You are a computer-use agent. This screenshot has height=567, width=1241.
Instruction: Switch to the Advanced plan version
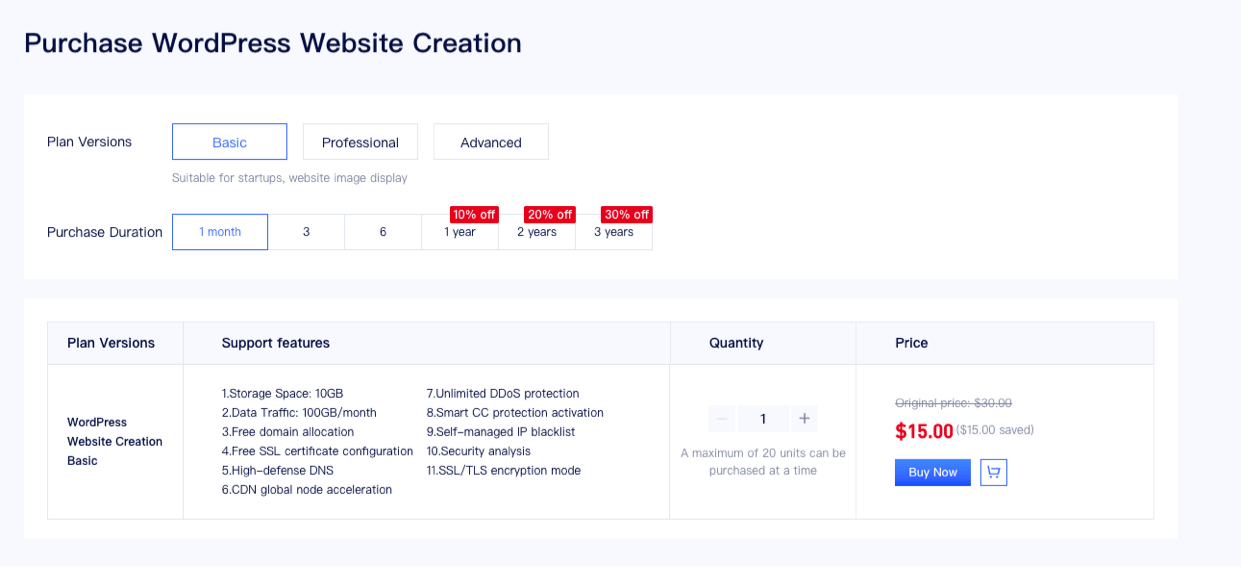(490, 142)
